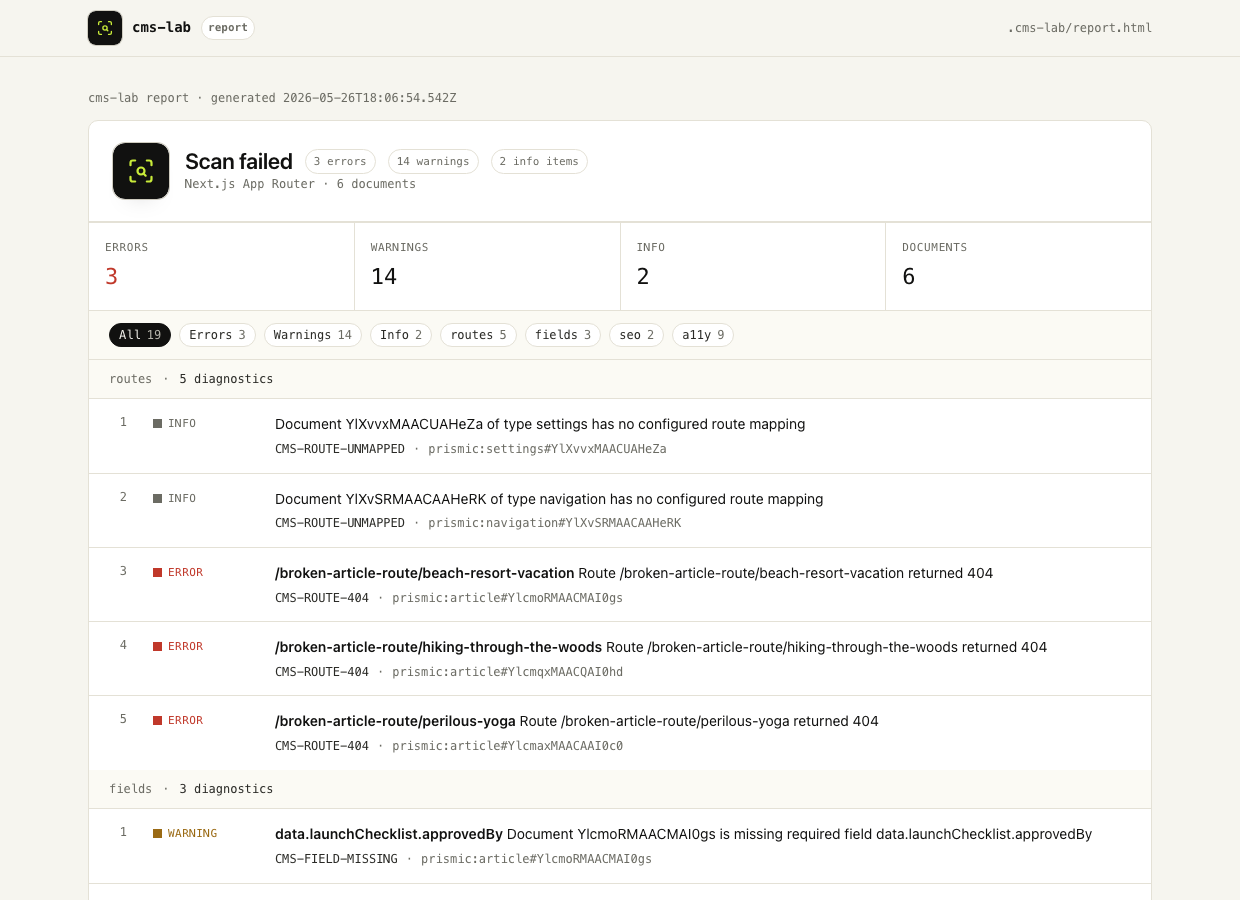Viewport: 1240px width, 900px height.
Task: Click prismic:navigation#YlXvSRMAACAAHeRK reference
Action: (555, 523)
